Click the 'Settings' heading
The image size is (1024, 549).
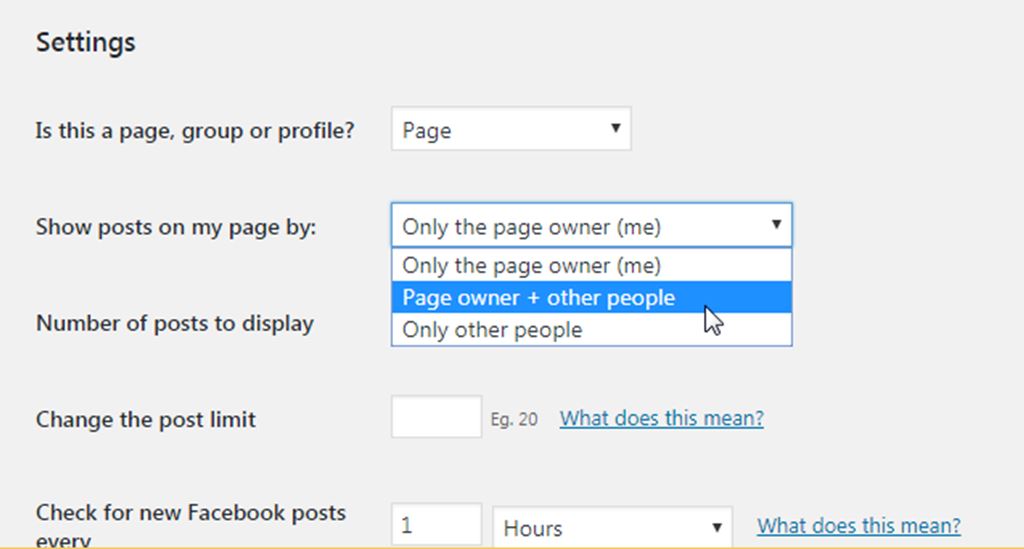click(x=85, y=43)
